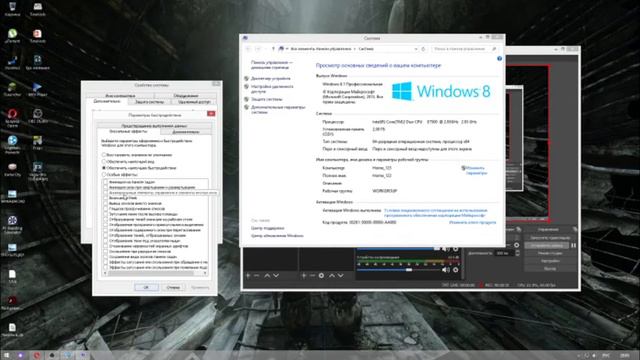Open the MPC Player desktop shortcut
The width and height of the screenshot is (640, 360).
(x=38, y=89)
